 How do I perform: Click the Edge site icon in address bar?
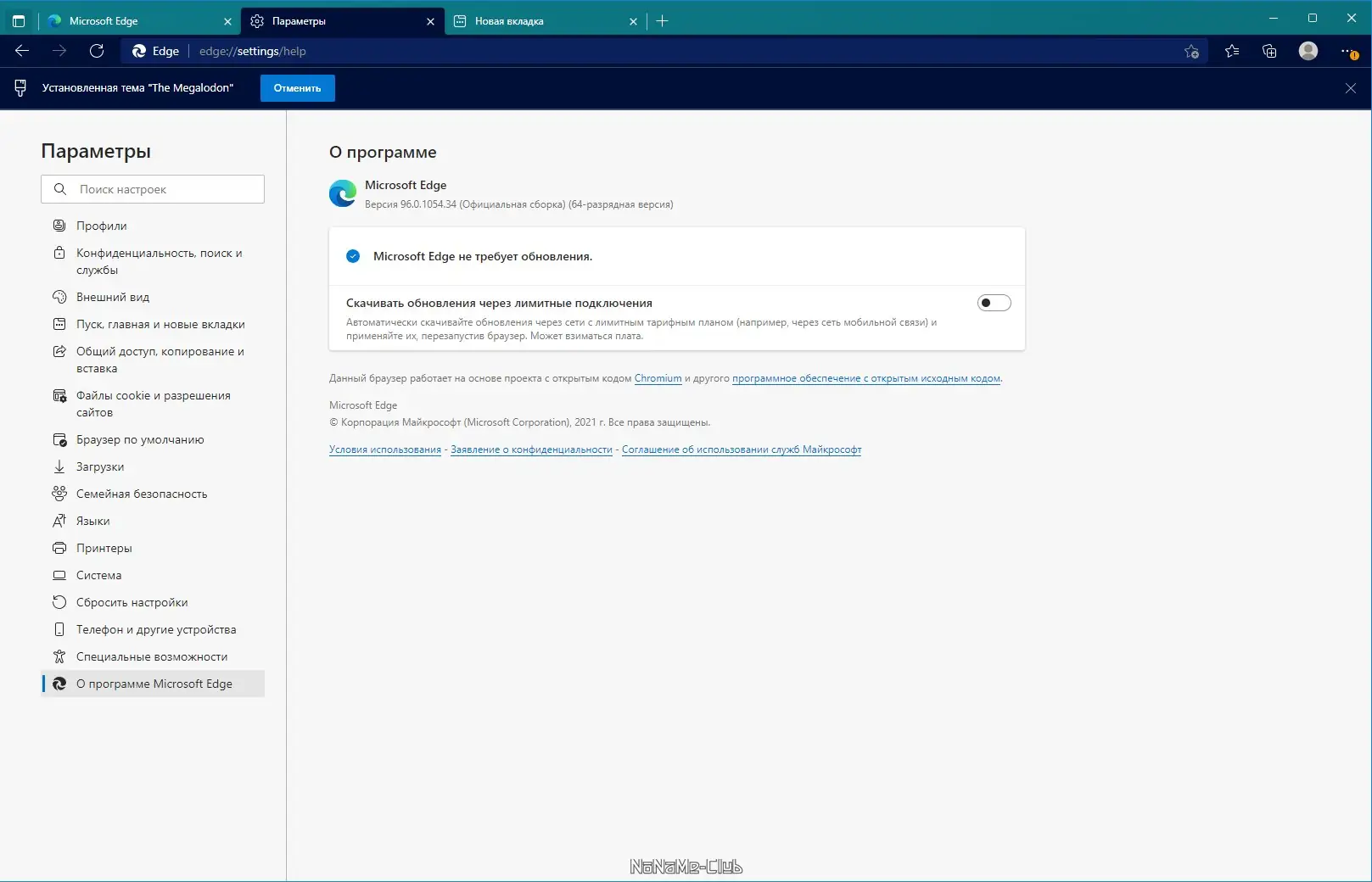point(139,51)
